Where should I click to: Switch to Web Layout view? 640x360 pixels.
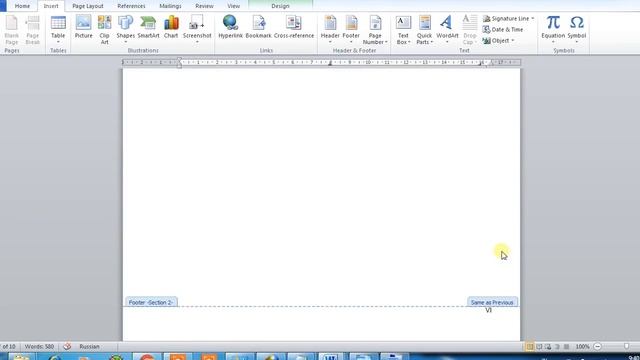pyautogui.click(x=548, y=347)
